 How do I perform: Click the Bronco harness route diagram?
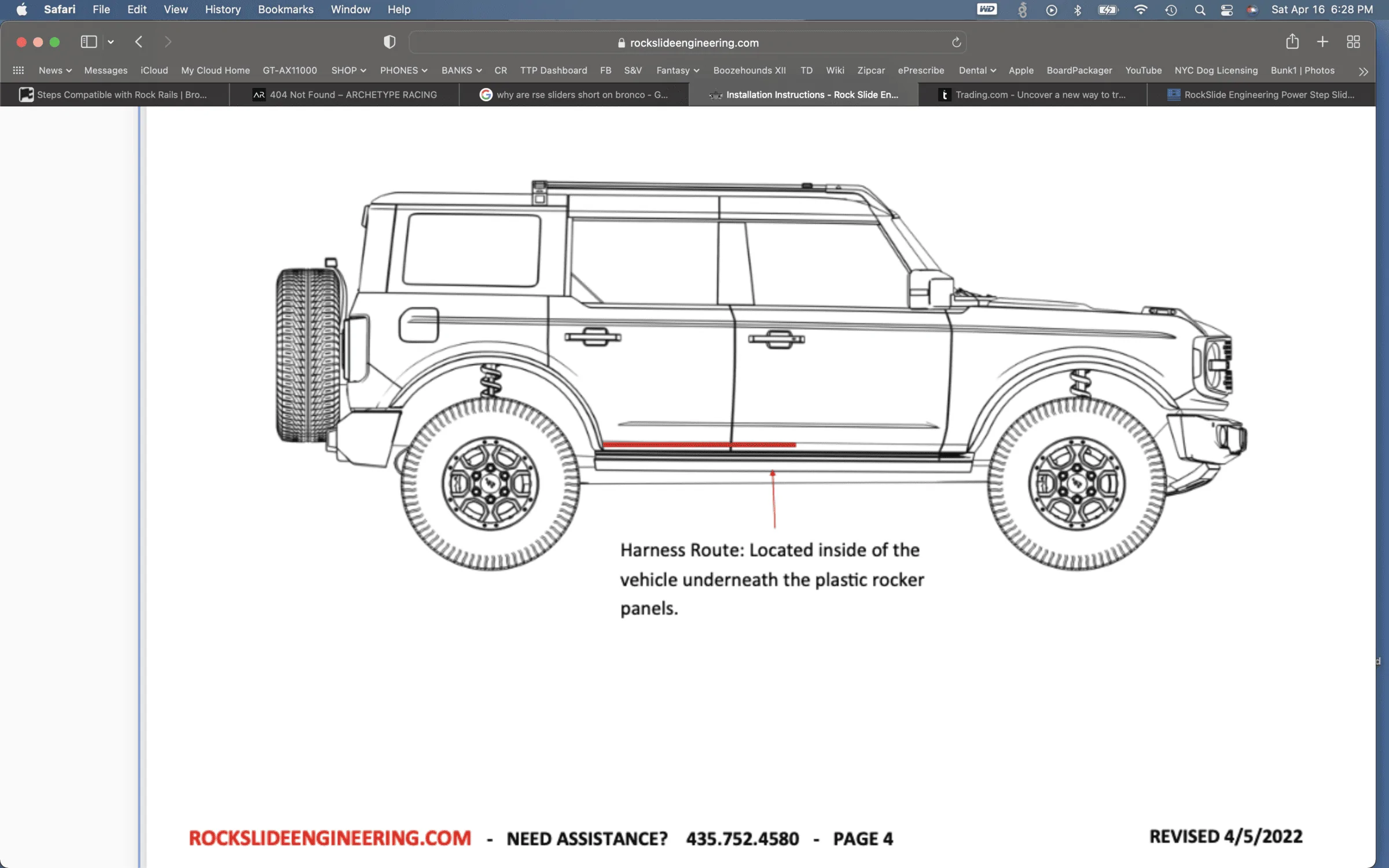[x=761, y=375]
